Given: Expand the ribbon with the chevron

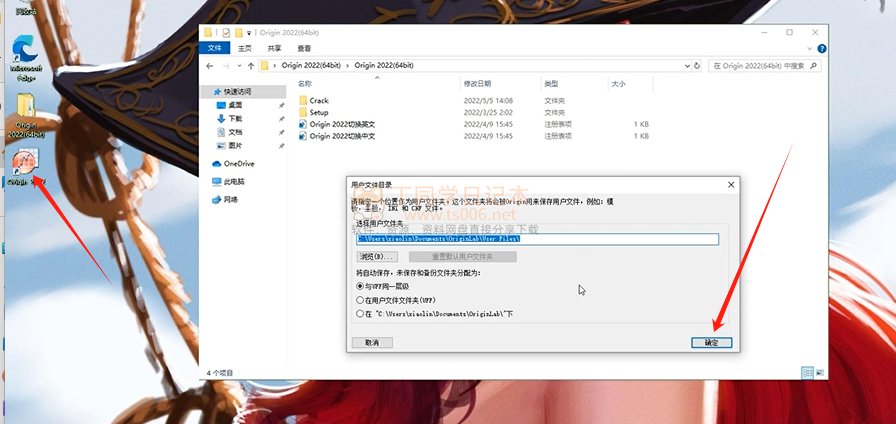Looking at the screenshot, I should point(810,49).
